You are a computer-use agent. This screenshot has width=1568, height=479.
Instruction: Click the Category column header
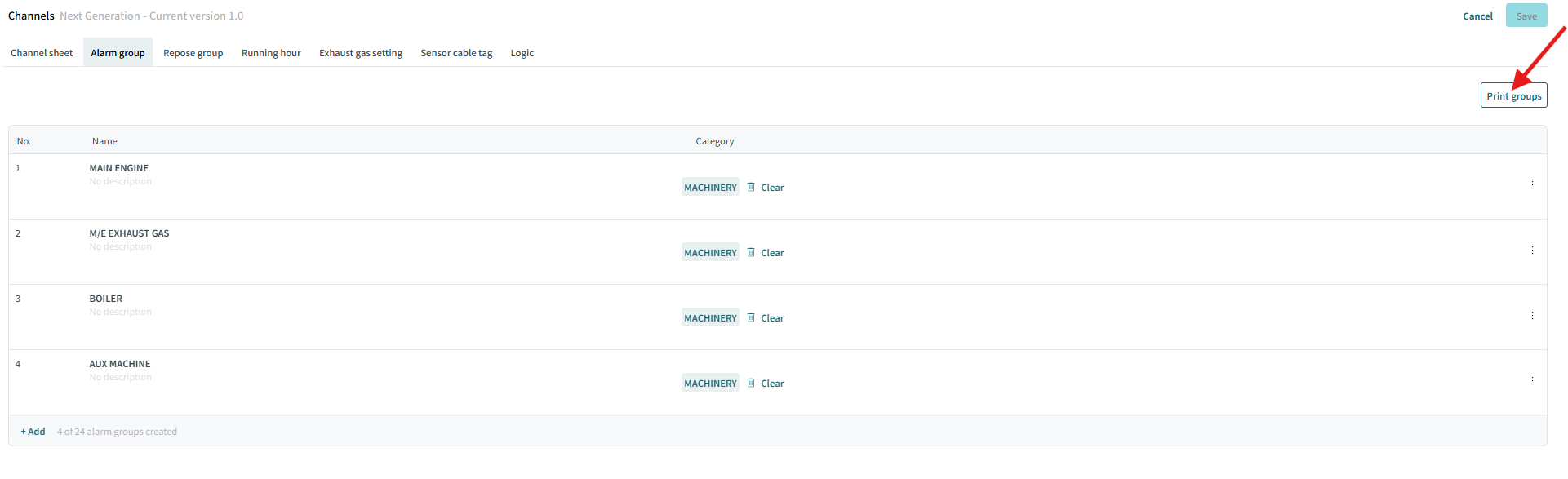click(715, 141)
